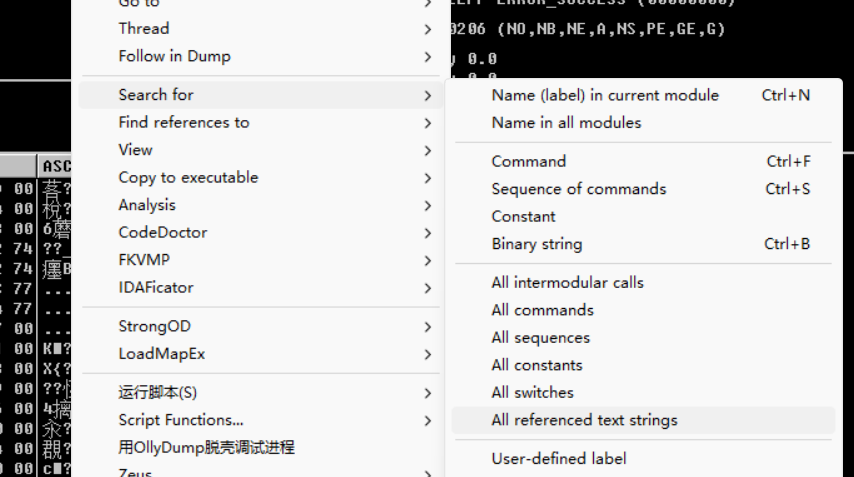Select Constant in search submenu

(523, 216)
